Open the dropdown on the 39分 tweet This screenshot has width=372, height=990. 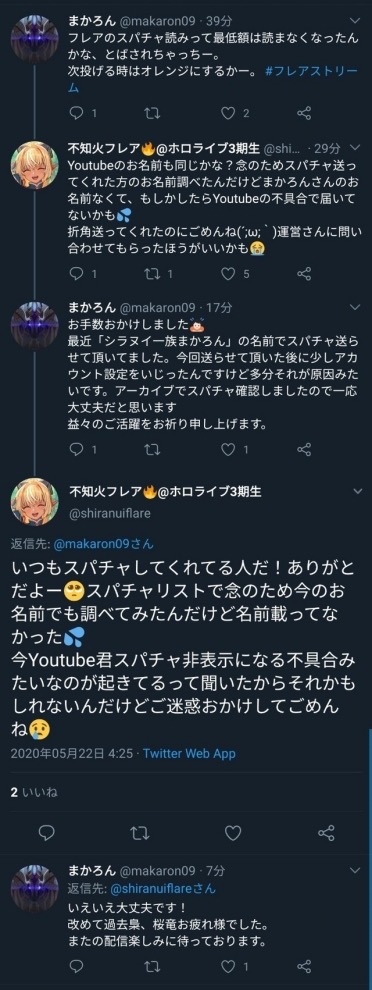point(356,21)
